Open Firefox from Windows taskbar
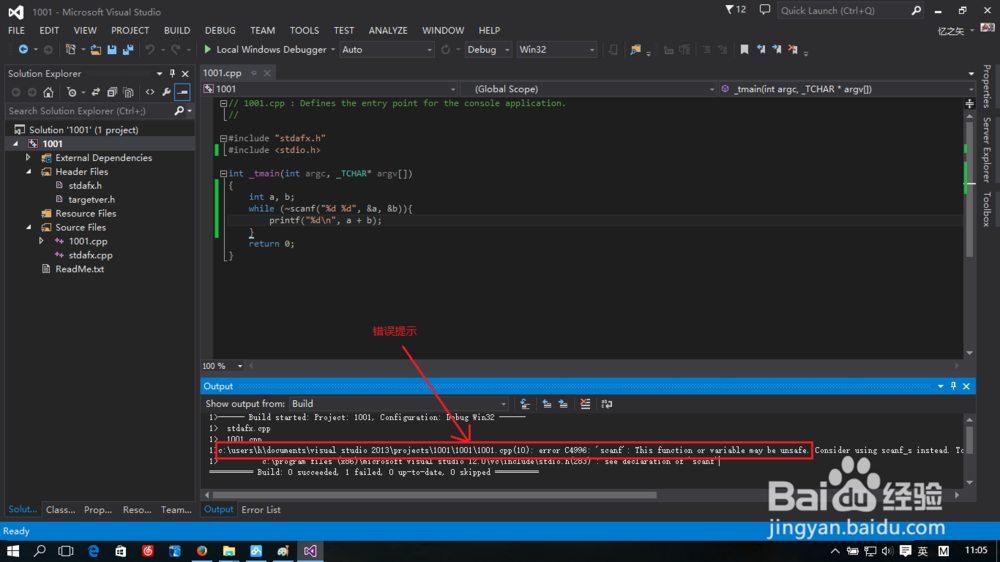This screenshot has width=1000, height=562. 202,551
